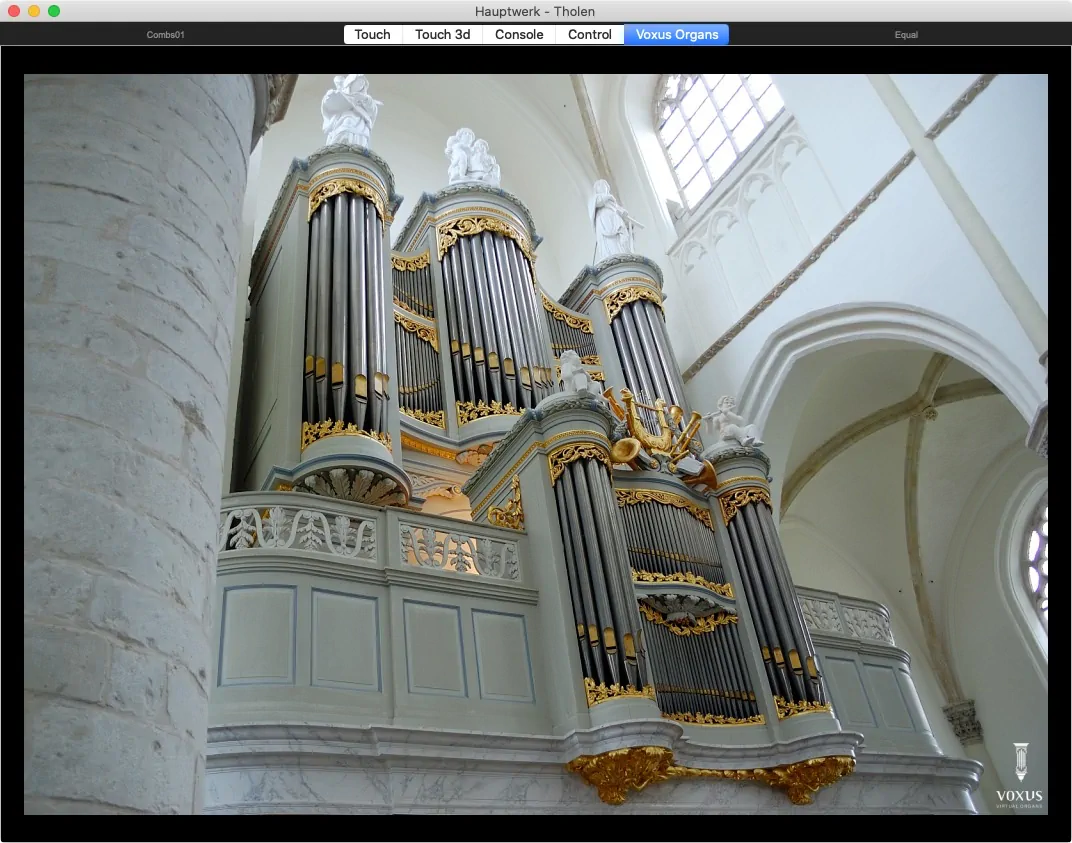Select the Console tab

click(x=519, y=34)
